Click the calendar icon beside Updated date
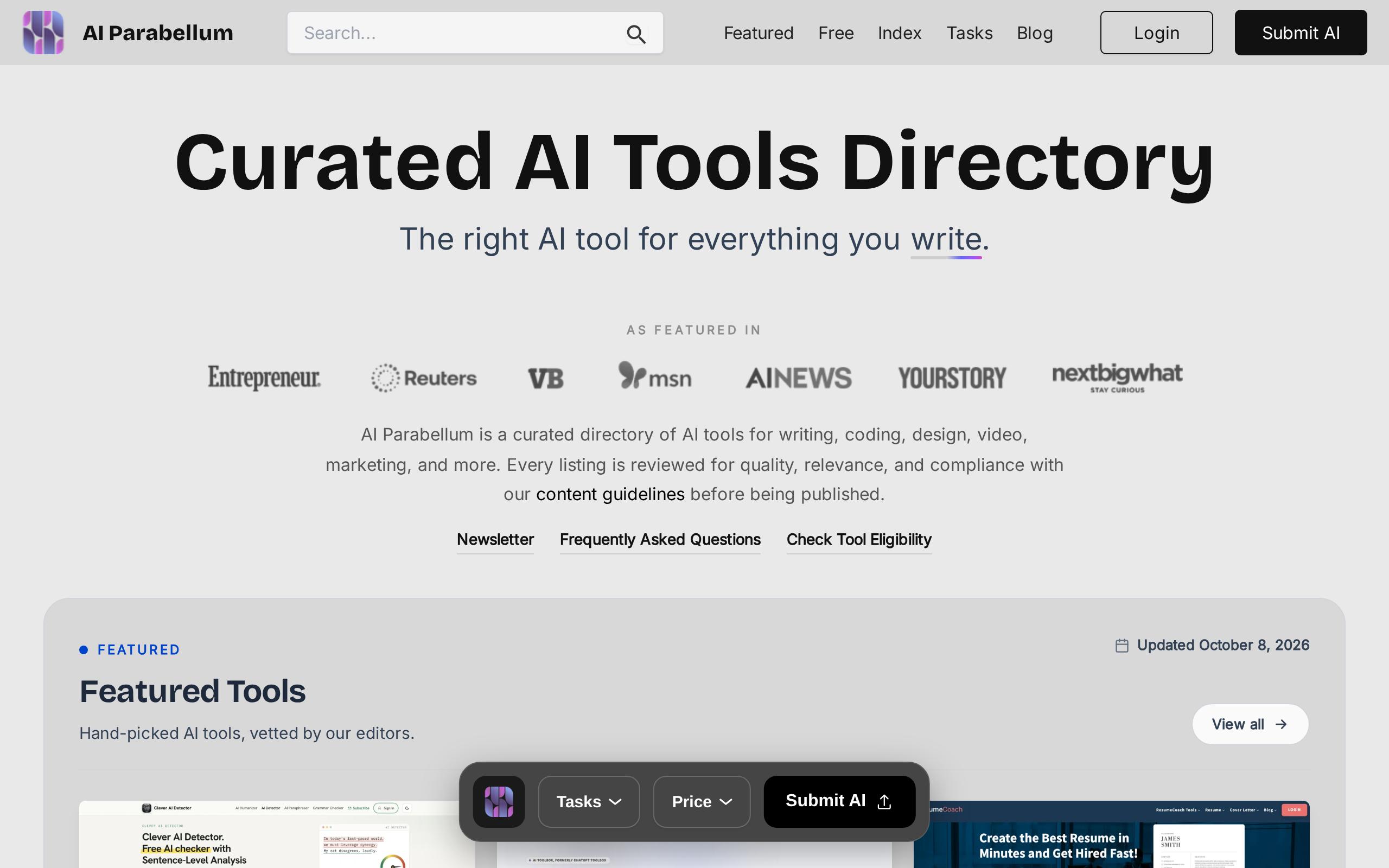 [x=1122, y=646]
